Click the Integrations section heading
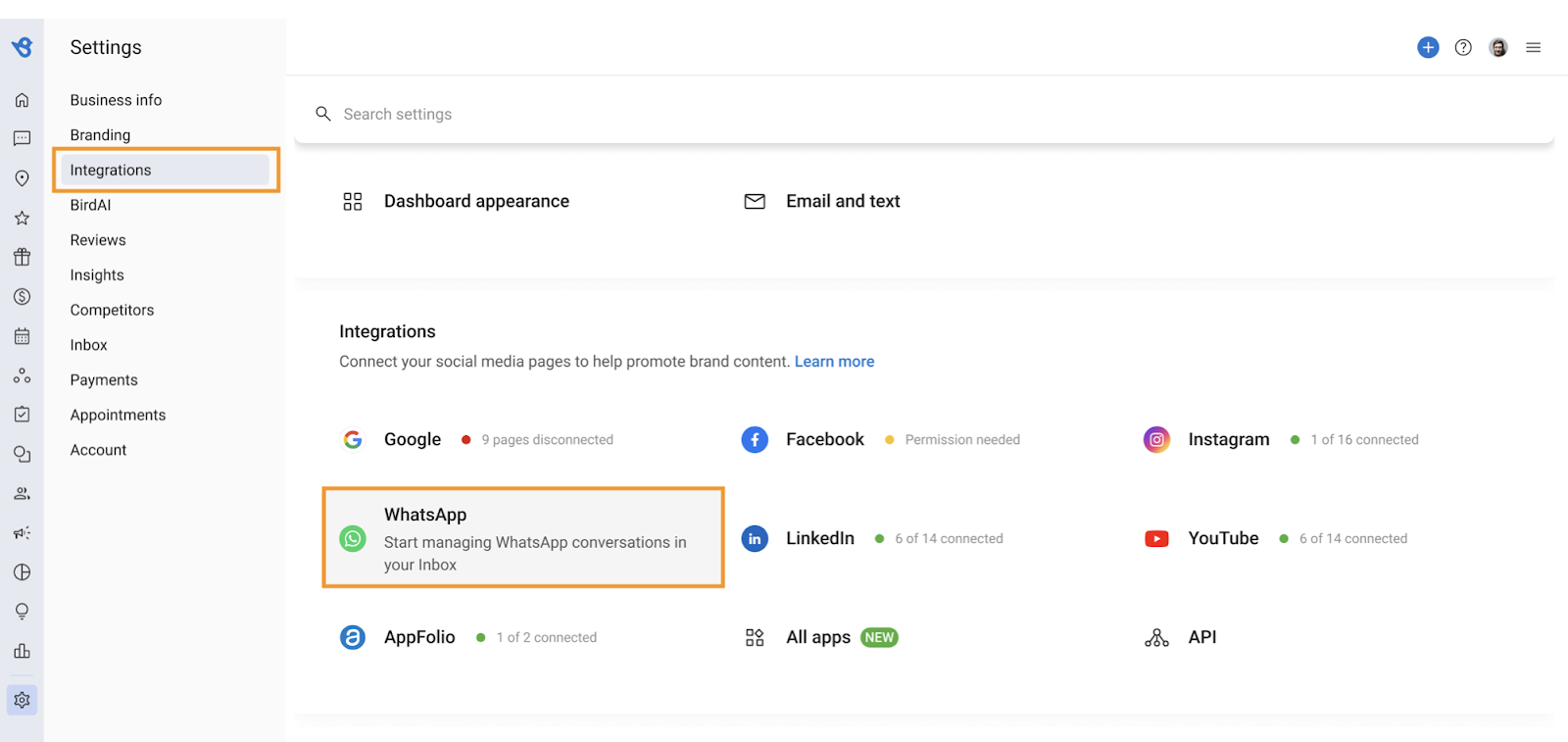 [x=387, y=331]
